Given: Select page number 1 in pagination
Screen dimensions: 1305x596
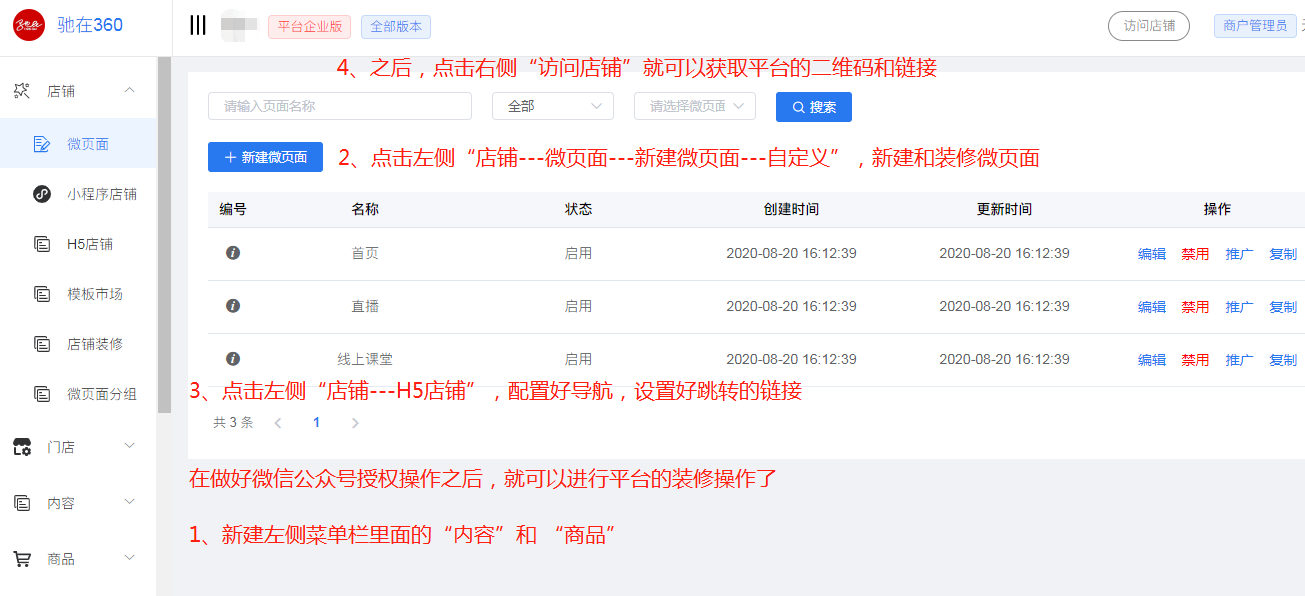Looking at the screenshot, I should [x=316, y=423].
